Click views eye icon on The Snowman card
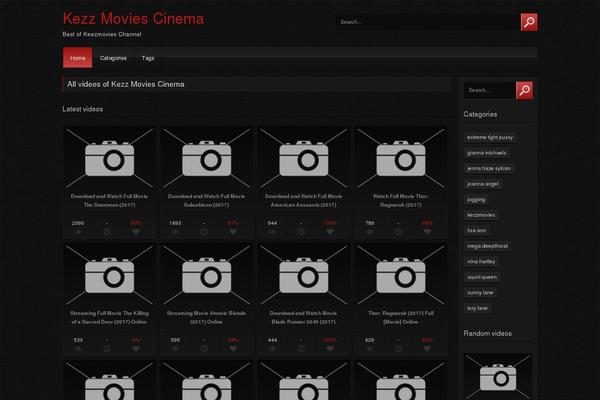Screen dimensions: 600x400 pyautogui.click(x=78, y=232)
